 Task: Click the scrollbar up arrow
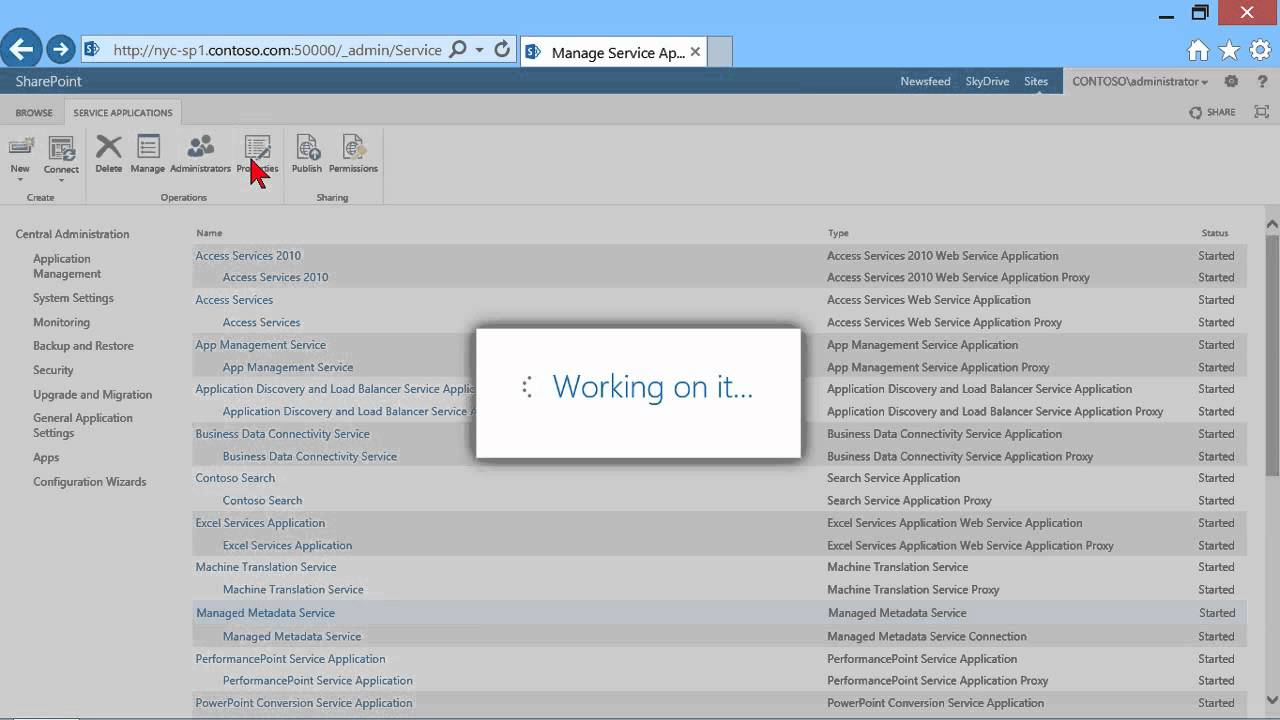click(1272, 225)
